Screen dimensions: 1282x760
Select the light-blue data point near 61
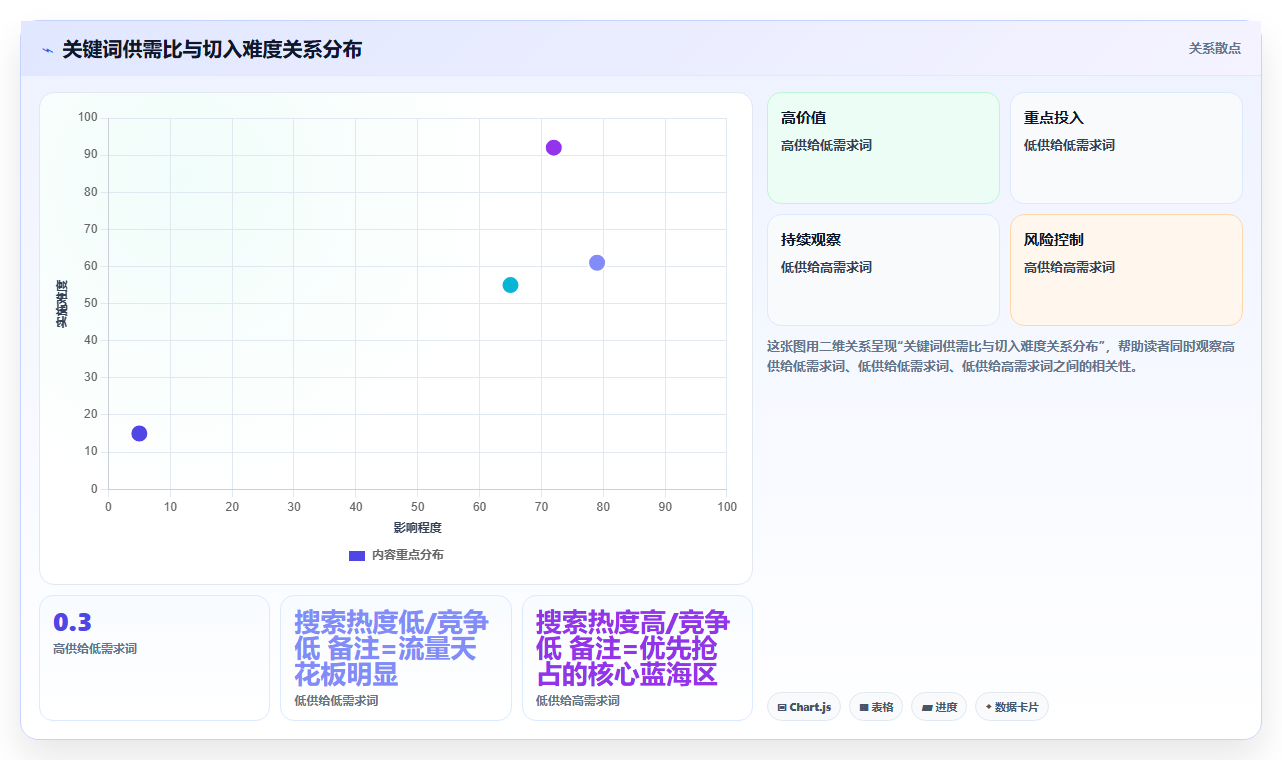coord(597,263)
